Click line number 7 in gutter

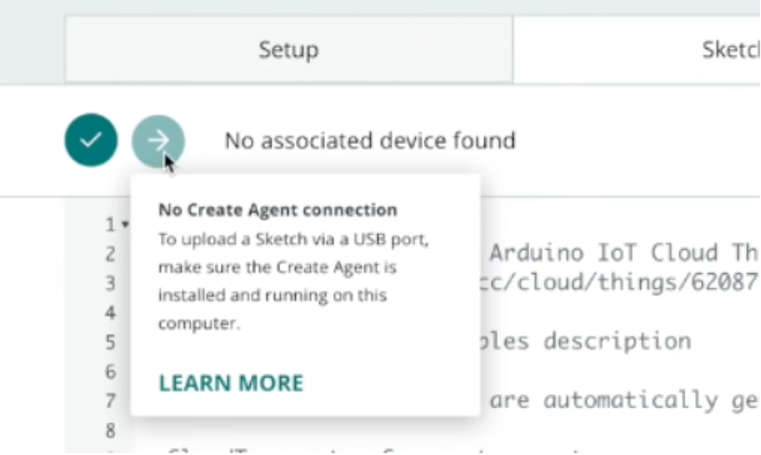pyautogui.click(x=110, y=401)
